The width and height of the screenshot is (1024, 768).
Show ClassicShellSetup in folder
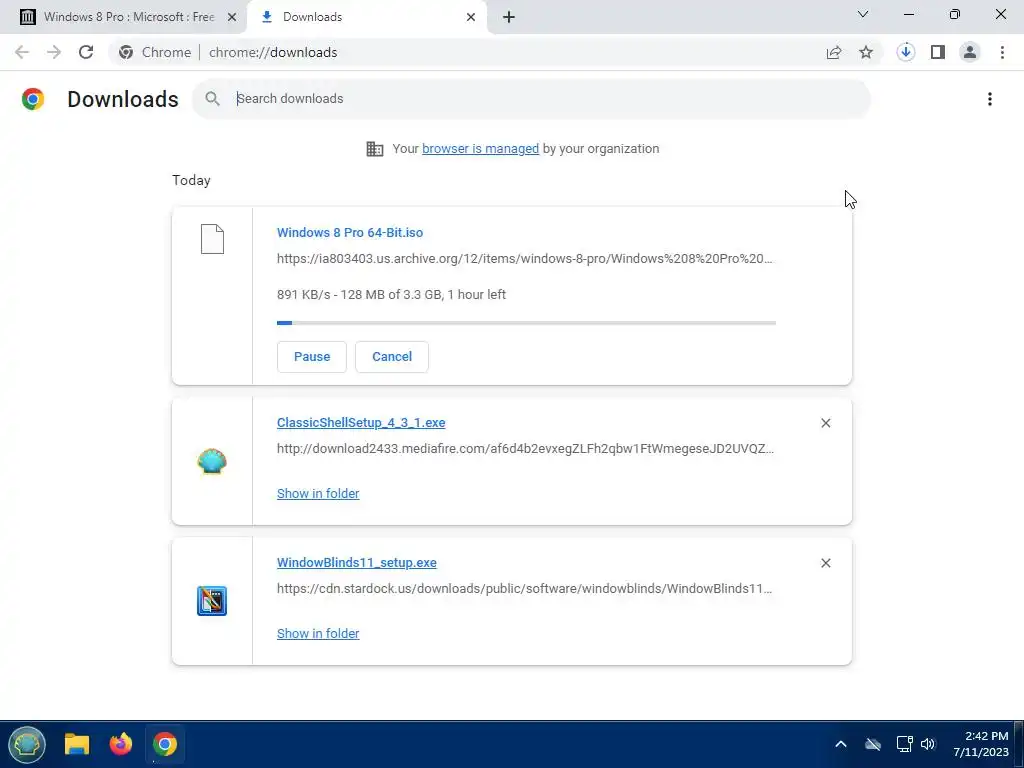pyautogui.click(x=318, y=494)
